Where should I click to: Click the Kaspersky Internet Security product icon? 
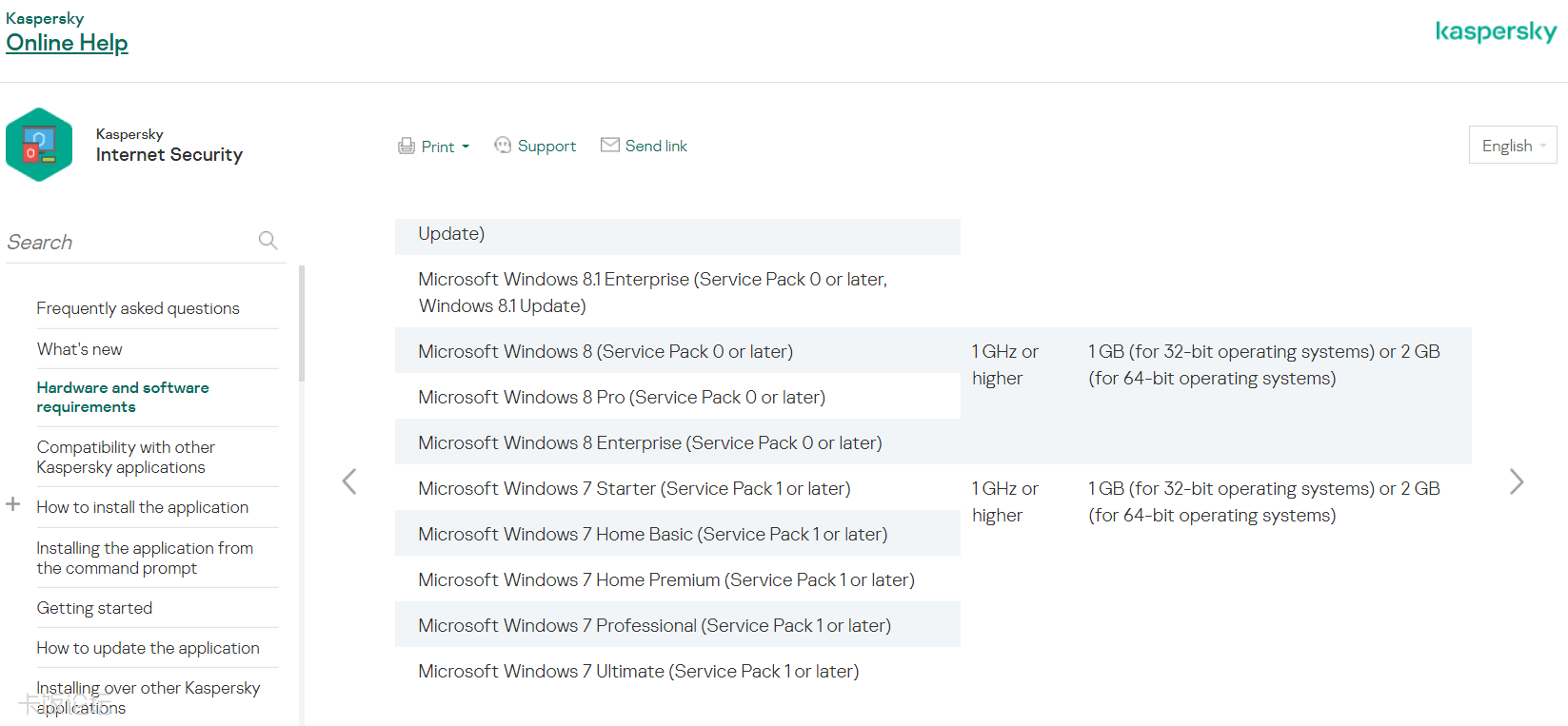click(x=39, y=145)
